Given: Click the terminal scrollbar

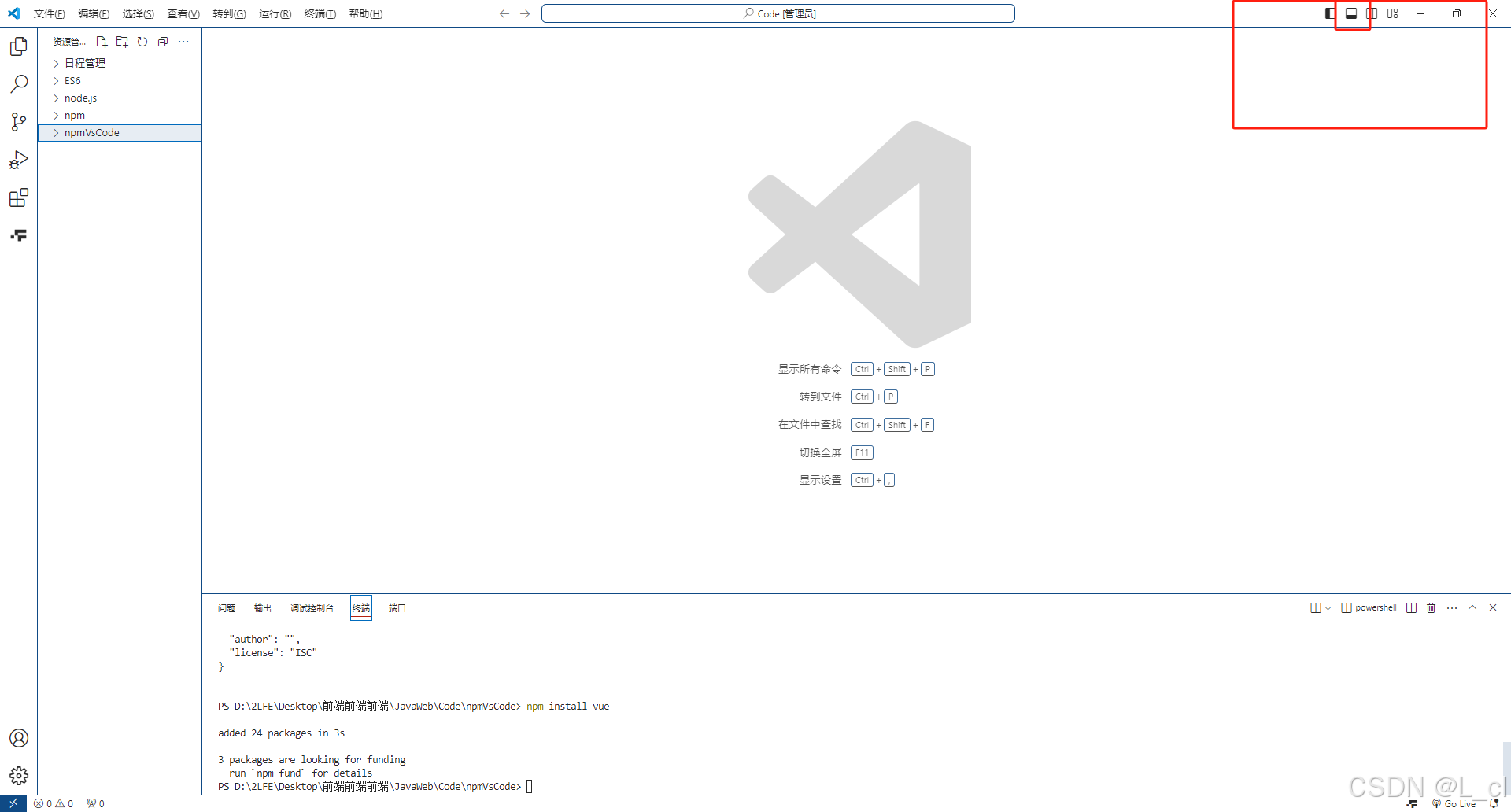Looking at the screenshot, I should coord(1506,767).
